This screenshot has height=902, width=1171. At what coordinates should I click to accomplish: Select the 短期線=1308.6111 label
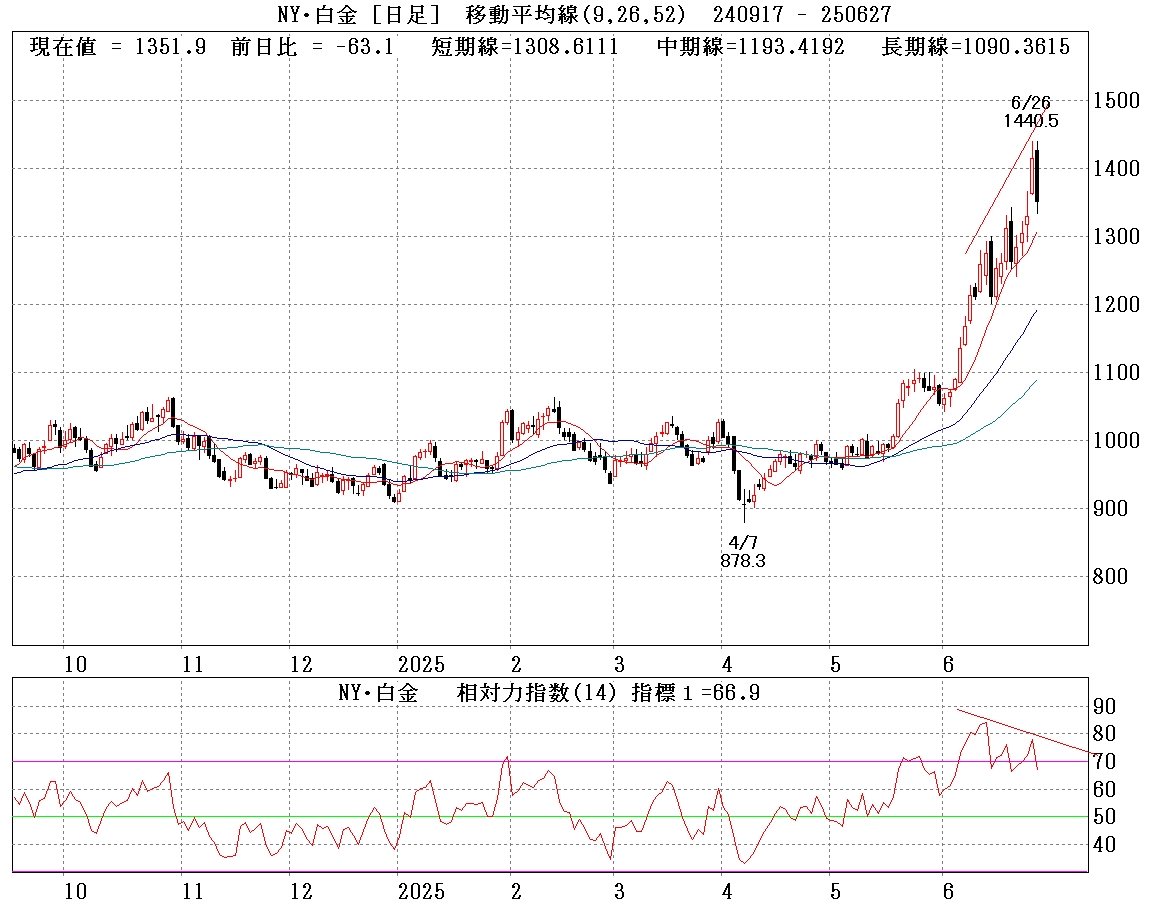(x=524, y=47)
